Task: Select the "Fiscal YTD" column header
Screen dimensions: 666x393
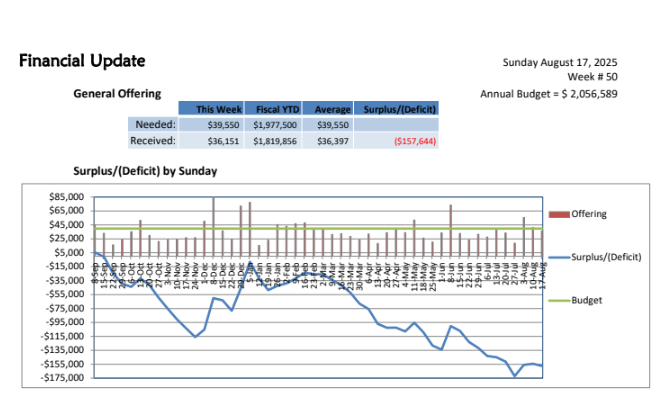Action: coord(273,109)
